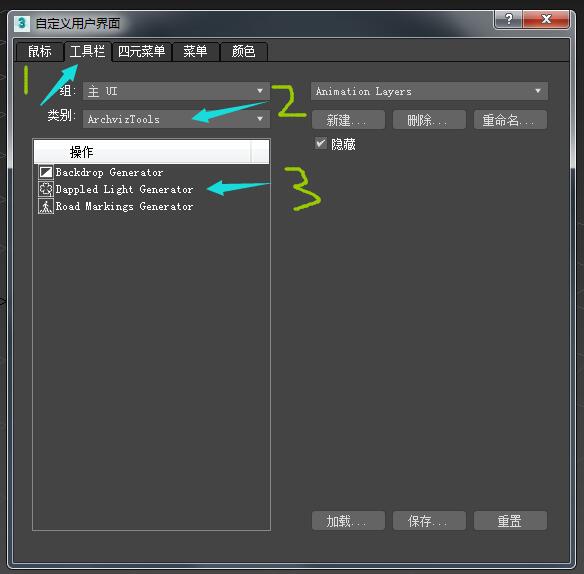The height and width of the screenshot is (574, 584).
Task: Click the Road Markings Generator icon
Action: click(x=46, y=206)
